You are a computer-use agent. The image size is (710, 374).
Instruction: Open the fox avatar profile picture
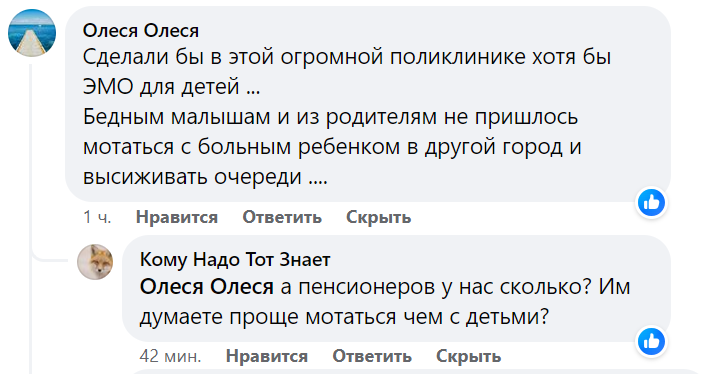coord(95,262)
